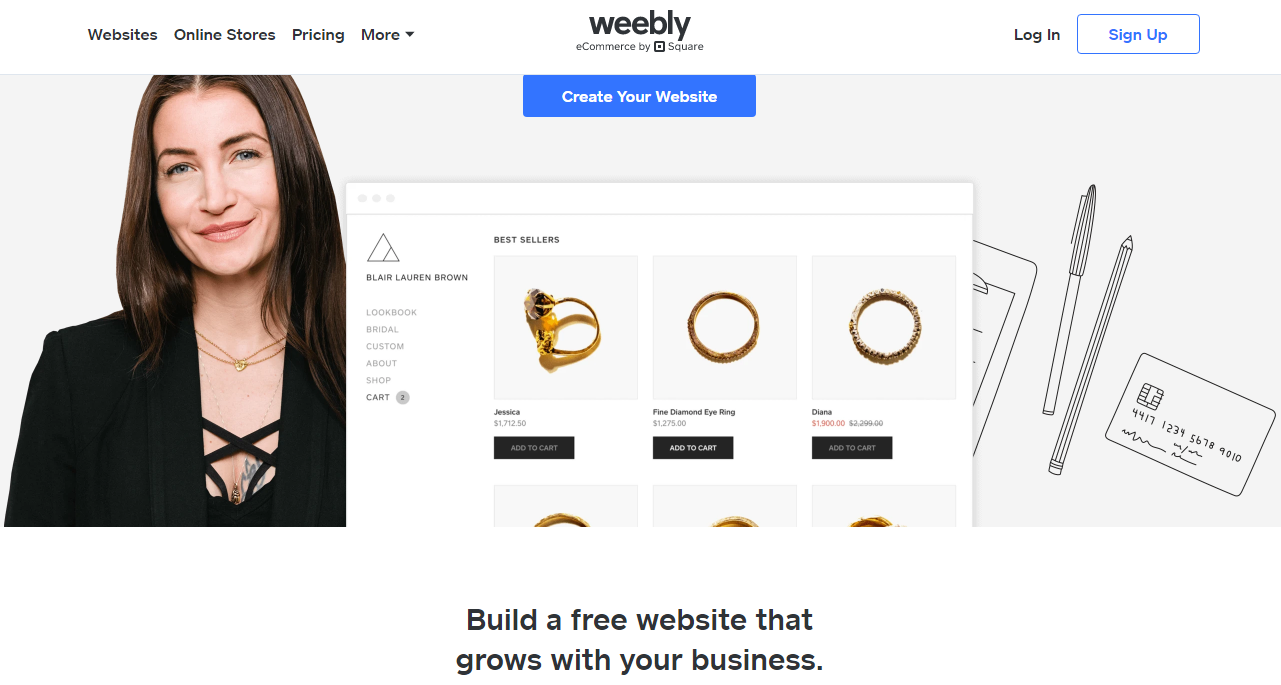Screen dimensions: 1281x685
Task: Select the Jessica ring product image
Action: point(566,328)
